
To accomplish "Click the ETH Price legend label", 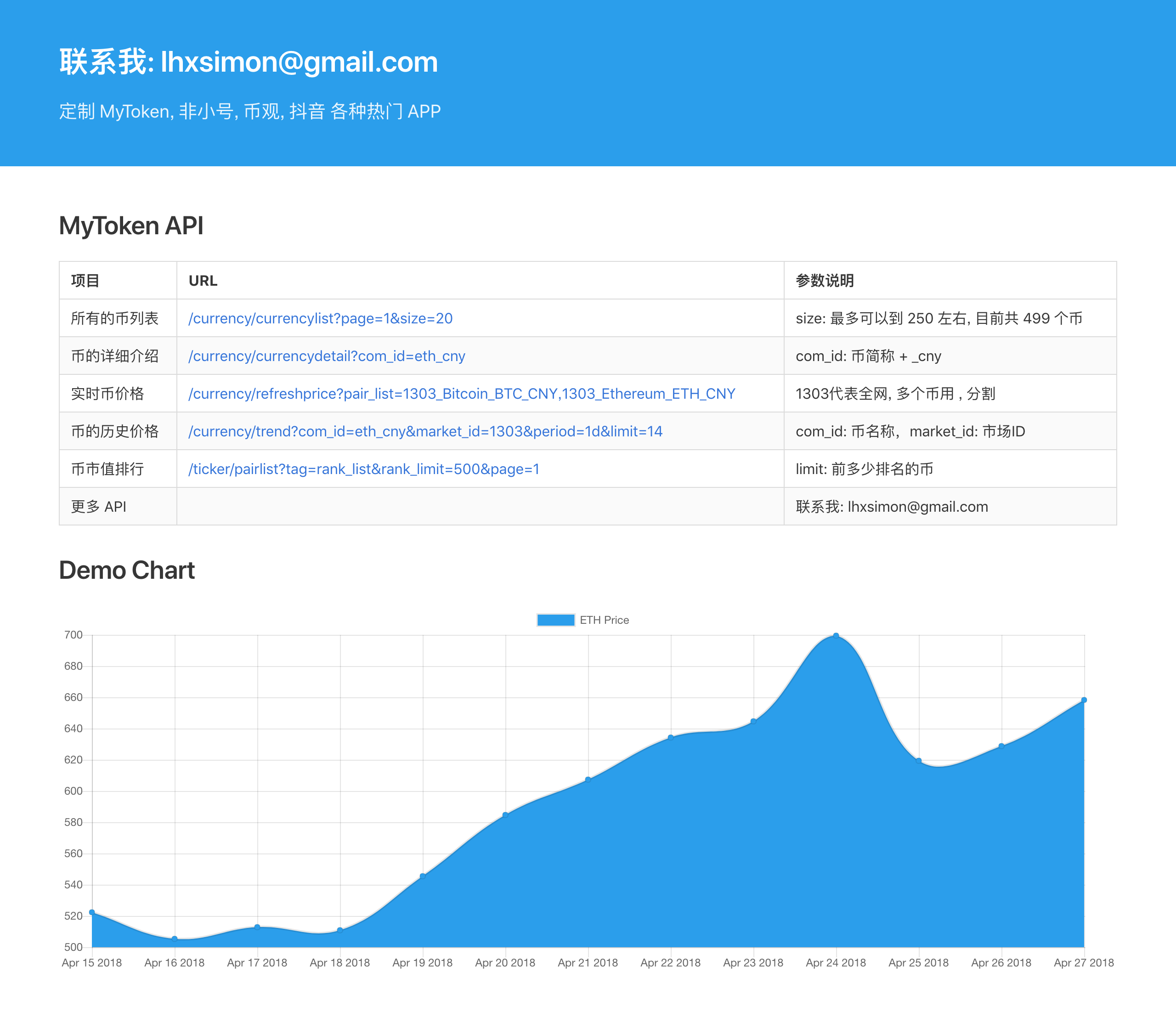I will (x=604, y=620).
